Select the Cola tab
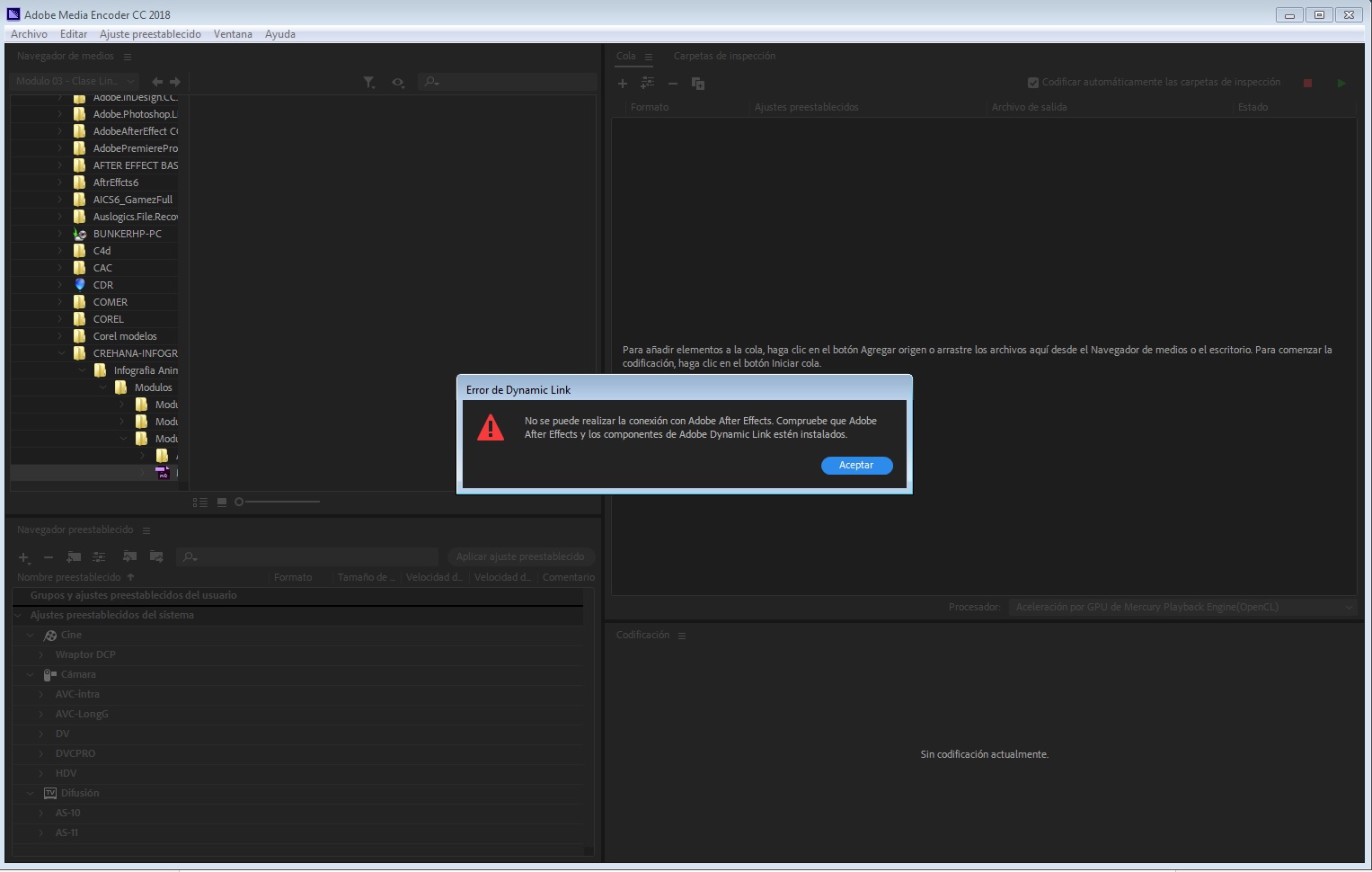This screenshot has width=1372, height=872. 625,56
